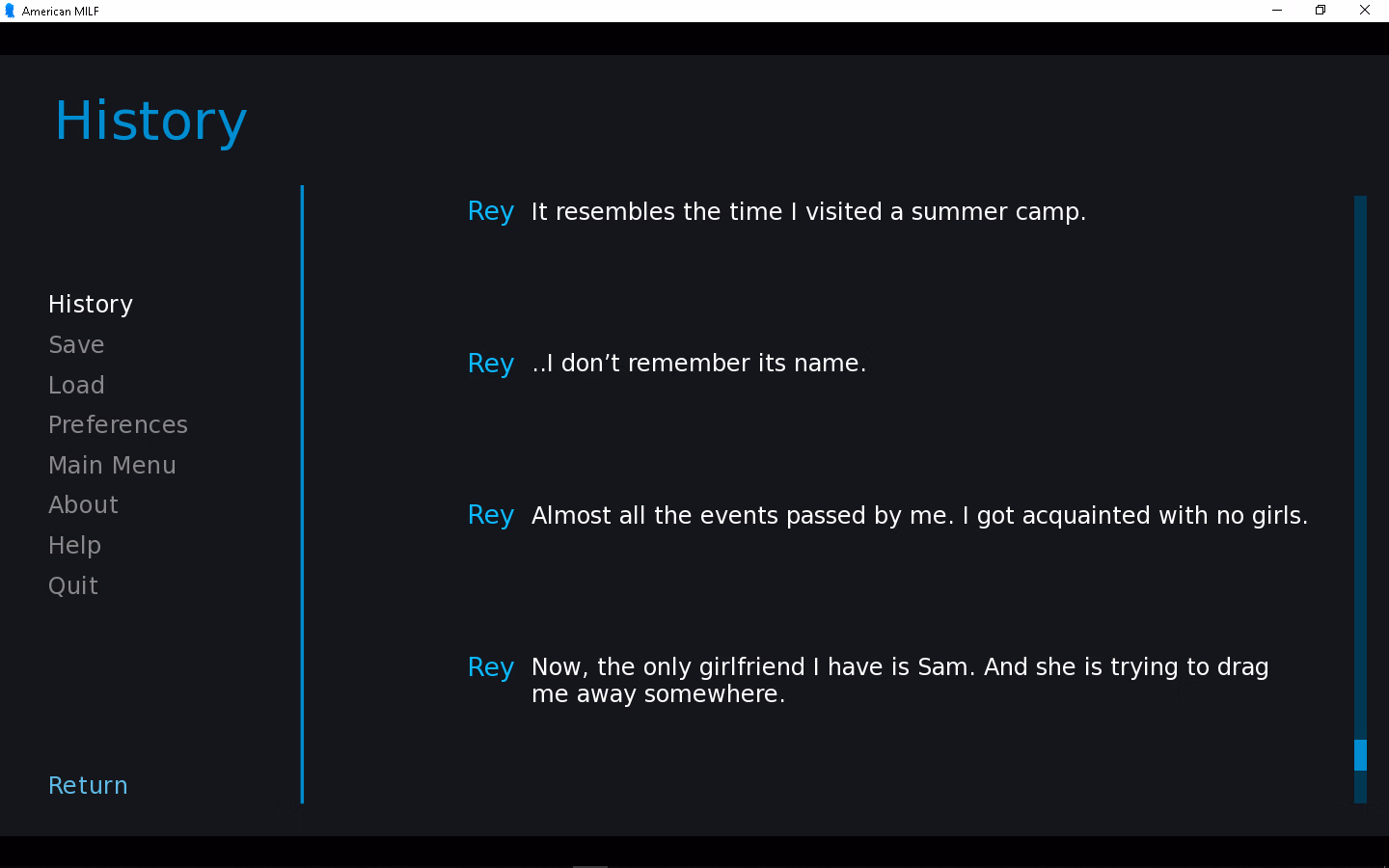Viewport: 1389px width, 868px height.
Task: Minimize the game window
Action: pos(1277,11)
